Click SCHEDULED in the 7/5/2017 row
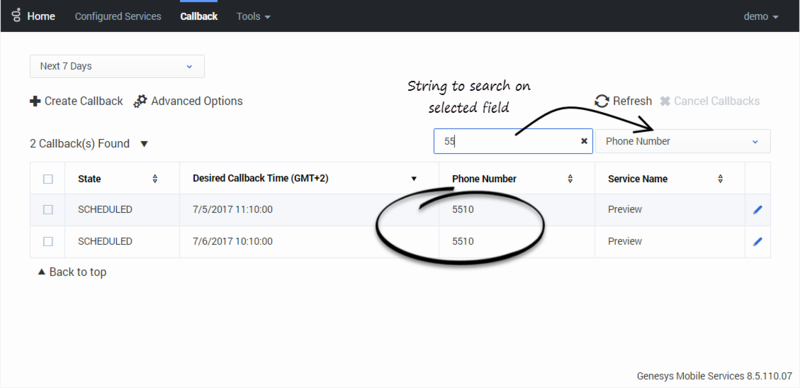This screenshot has height=388, width=800. (x=105, y=209)
